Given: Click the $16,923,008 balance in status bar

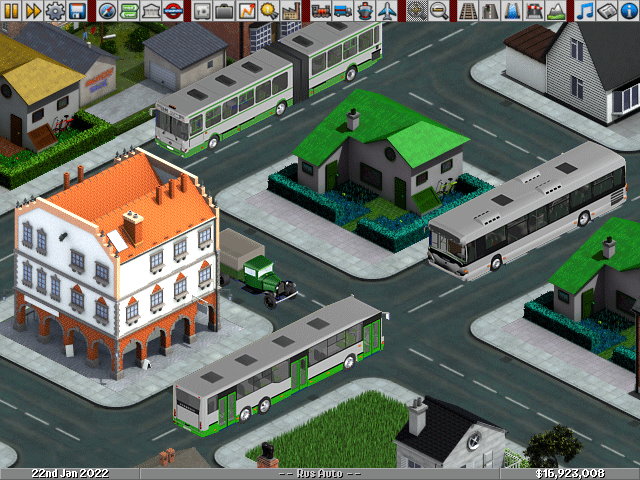Looking at the screenshot, I should click(570, 474).
